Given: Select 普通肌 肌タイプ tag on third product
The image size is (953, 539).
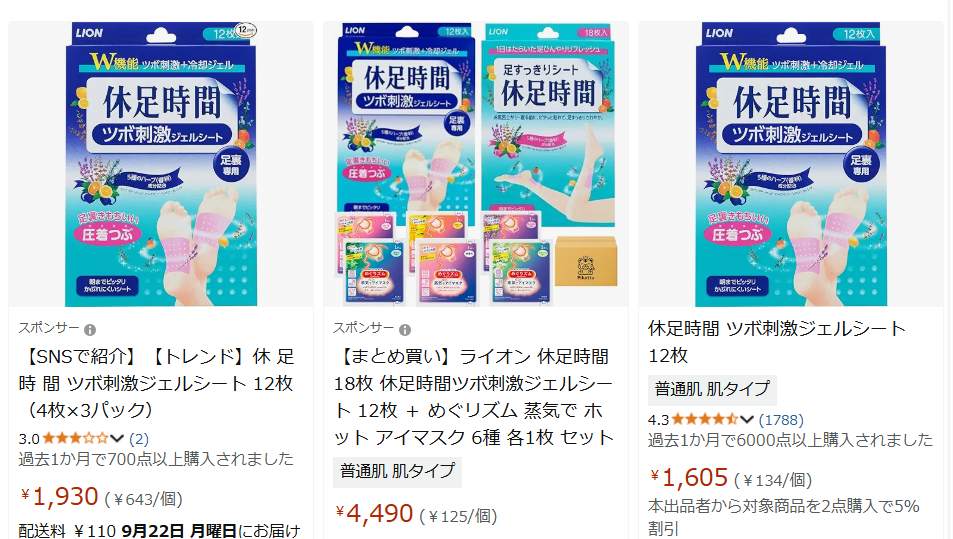Looking at the screenshot, I should point(712,390).
